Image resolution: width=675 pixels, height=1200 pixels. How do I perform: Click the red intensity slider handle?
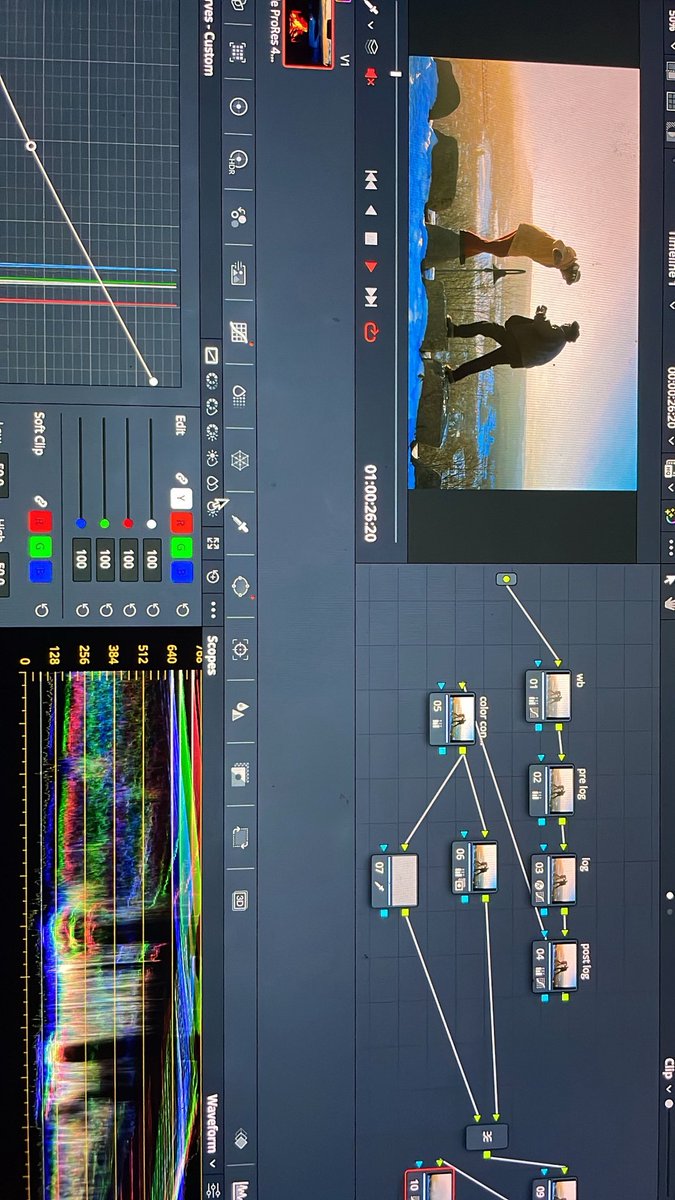click(x=128, y=523)
